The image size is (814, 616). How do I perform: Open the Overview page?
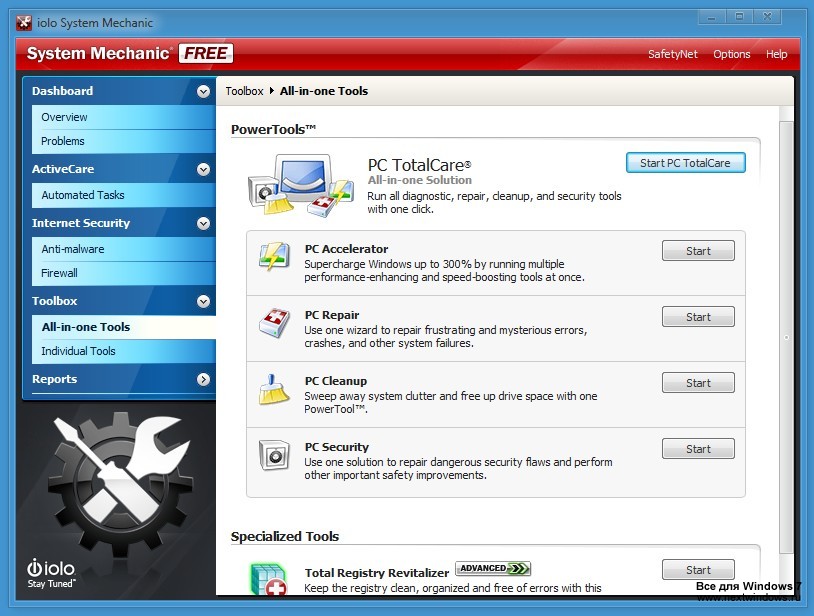124,117
